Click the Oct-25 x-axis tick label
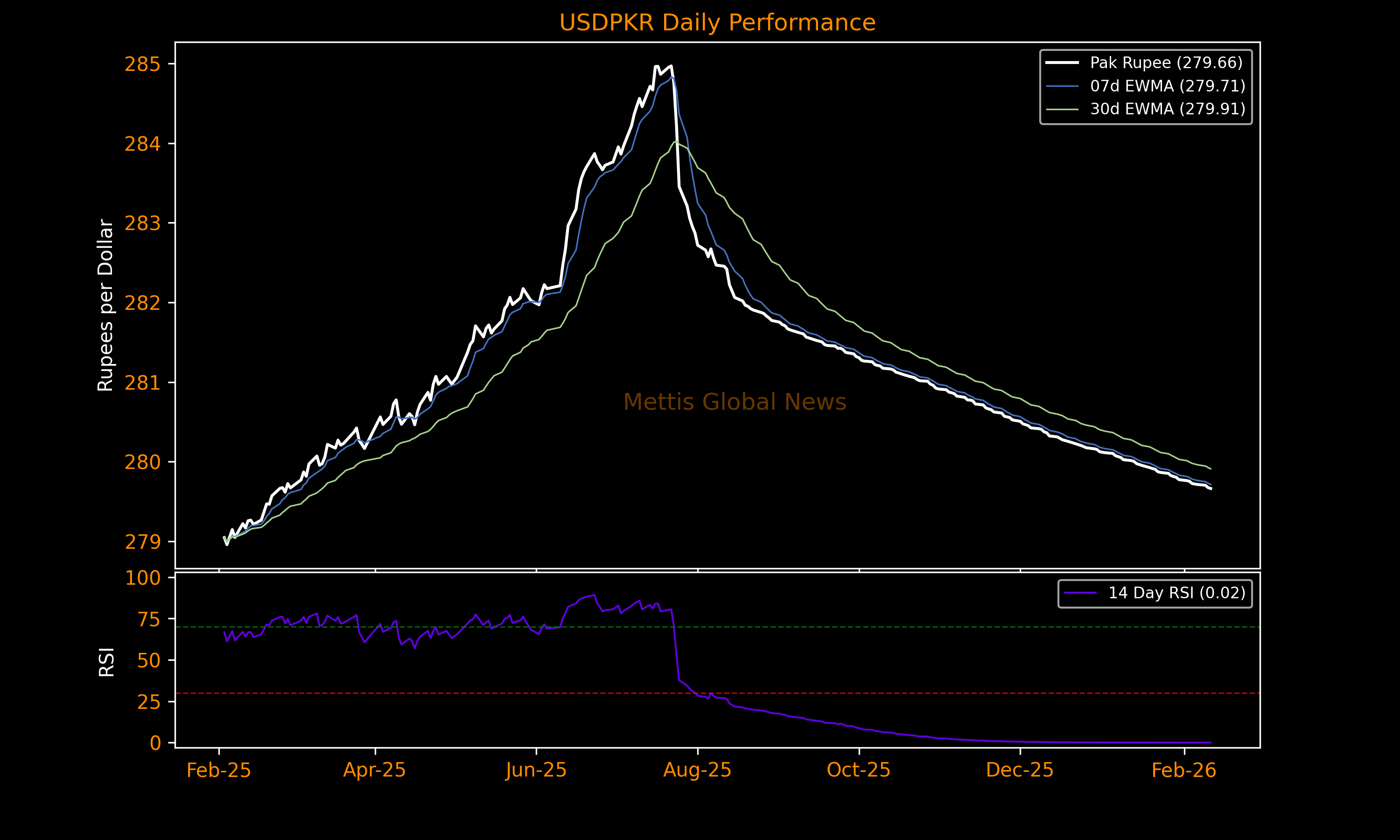The width and height of the screenshot is (1400, 840). point(859,770)
